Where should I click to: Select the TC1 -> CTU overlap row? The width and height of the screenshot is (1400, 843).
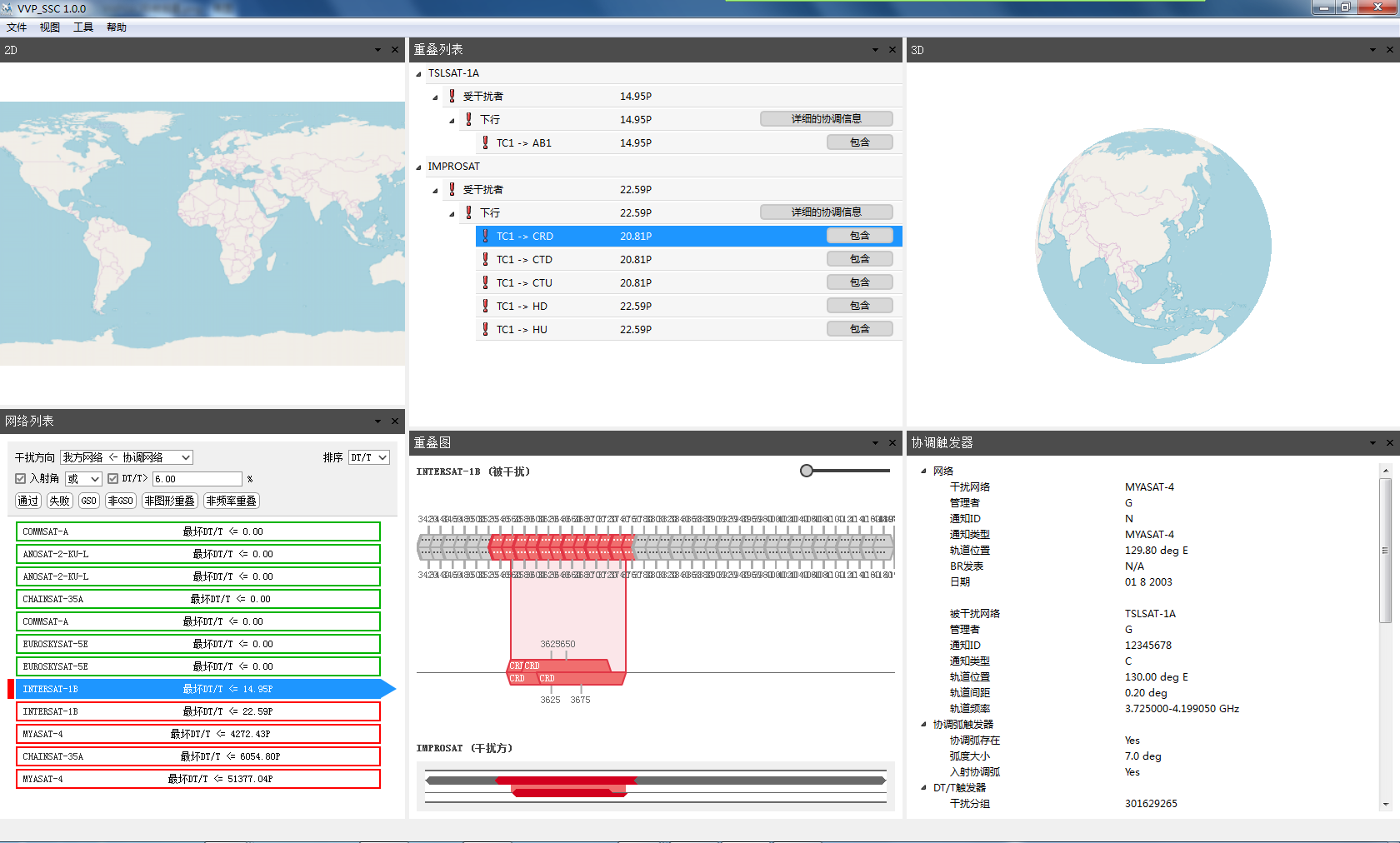[689, 282]
